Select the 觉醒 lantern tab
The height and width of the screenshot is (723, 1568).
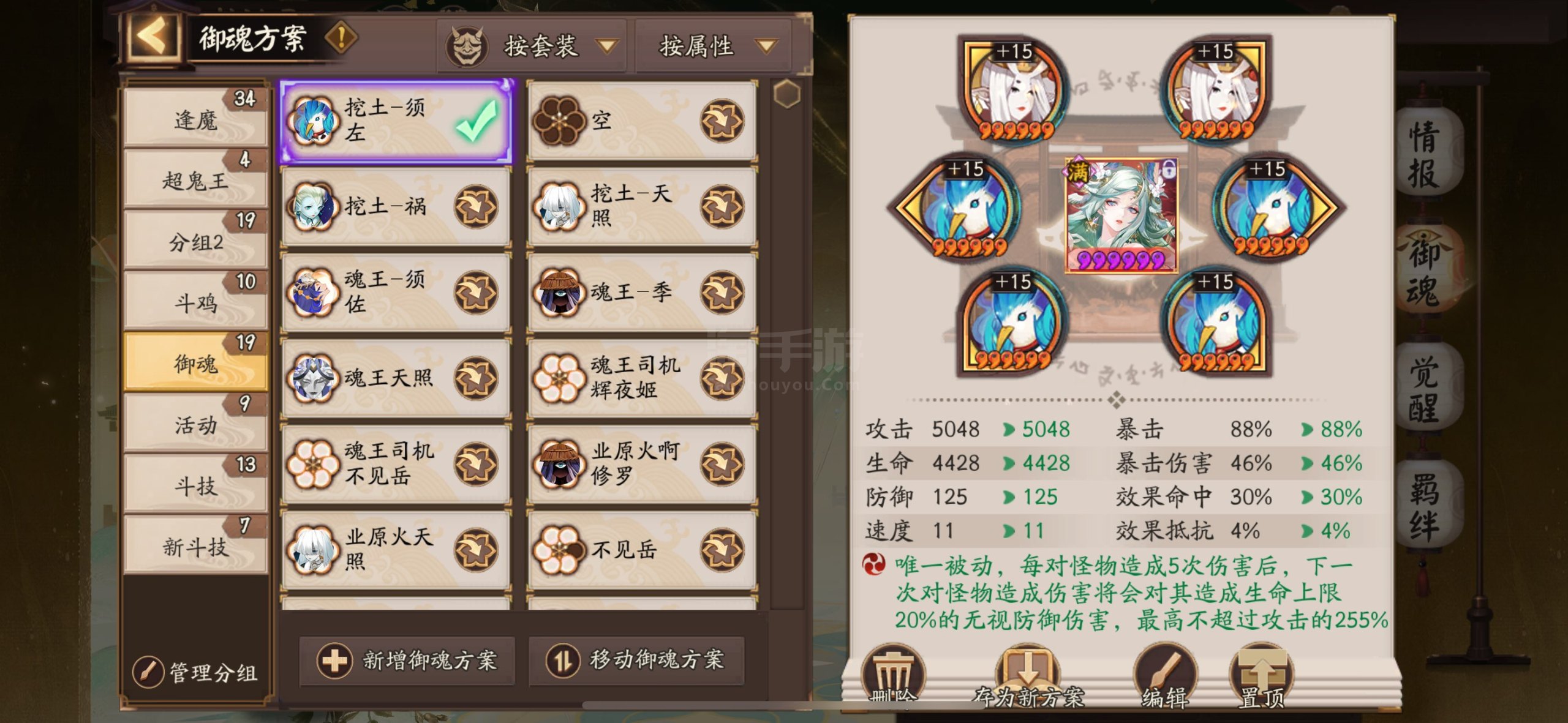(1424, 392)
